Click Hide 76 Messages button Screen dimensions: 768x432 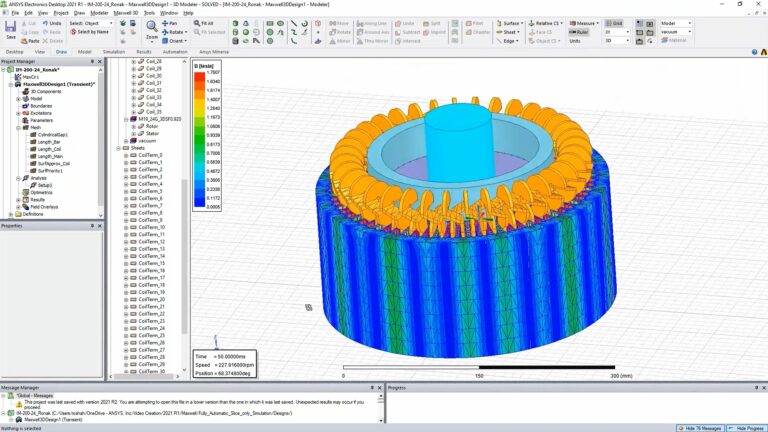[700, 428]
